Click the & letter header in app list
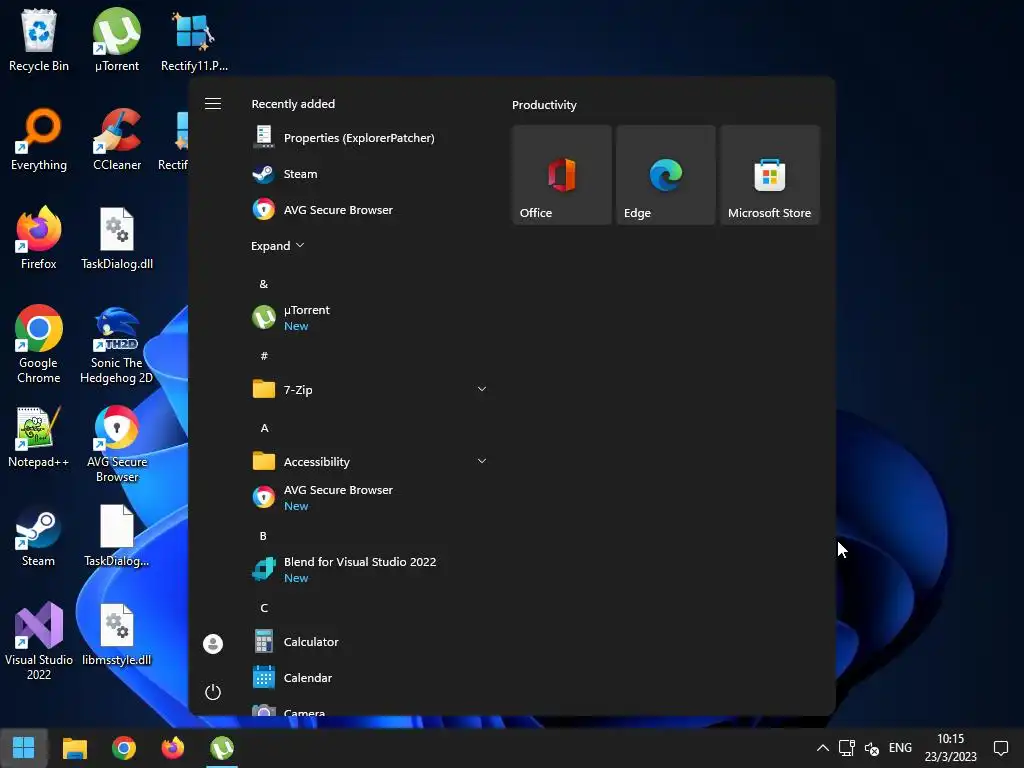Viewport: 1024px width, 768px height. [264, 284]
